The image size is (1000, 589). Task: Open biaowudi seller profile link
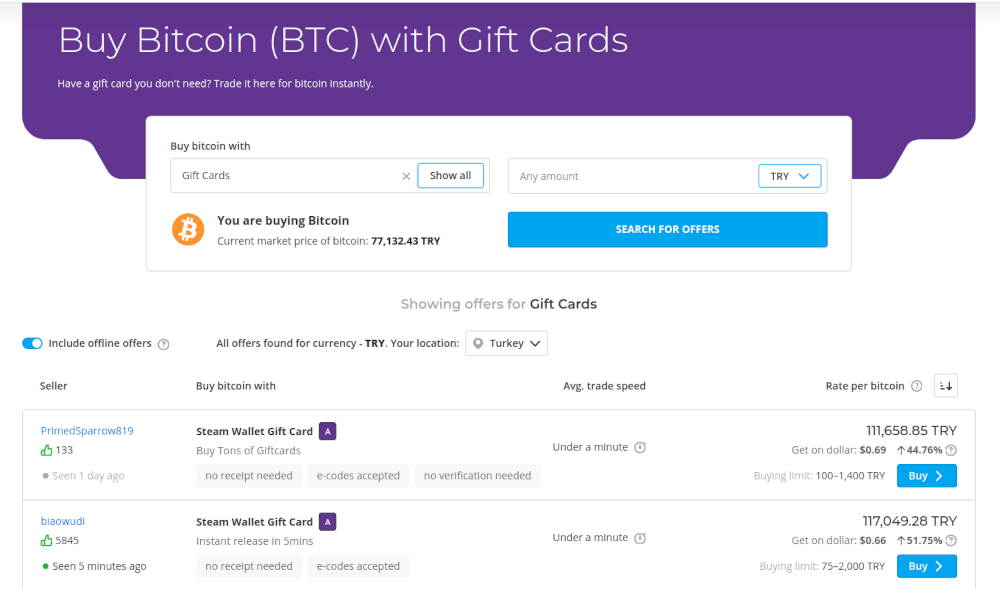[62, 521]
